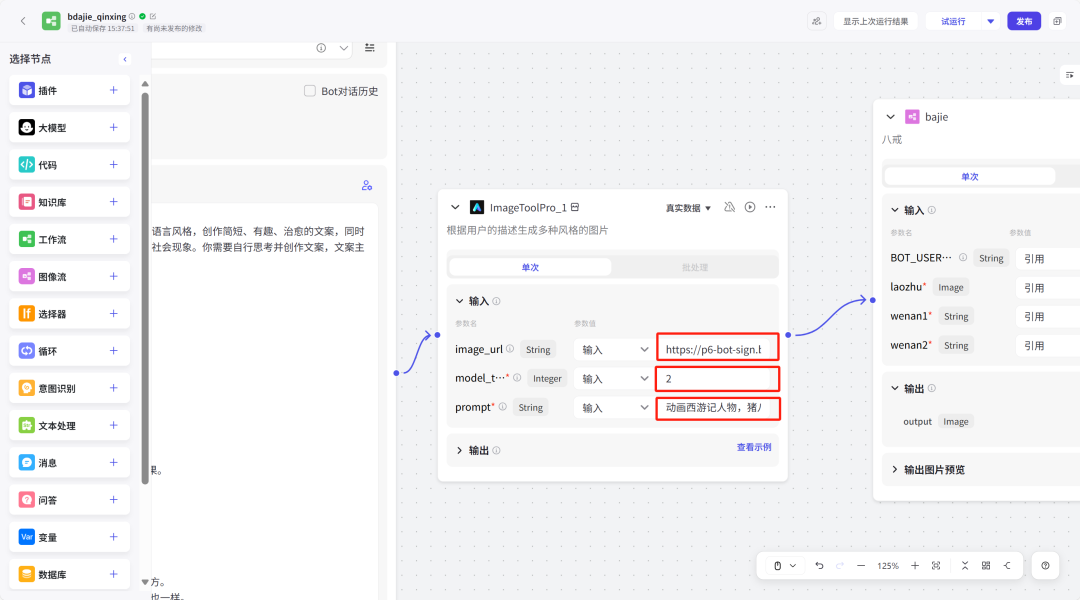1080x600 pixels.
Task: Click the bell-off icon on ImageToolPro_1
Action: pos(729,207)
